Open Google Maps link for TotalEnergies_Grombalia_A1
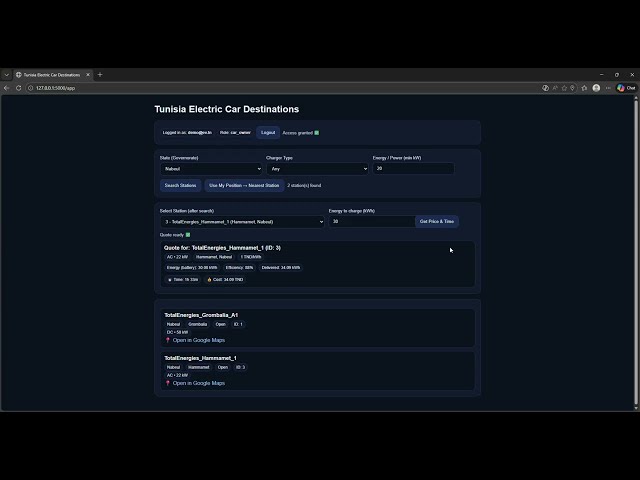This screenshot has height=480, width=640. pyautogui.click(x=199, y=340)
